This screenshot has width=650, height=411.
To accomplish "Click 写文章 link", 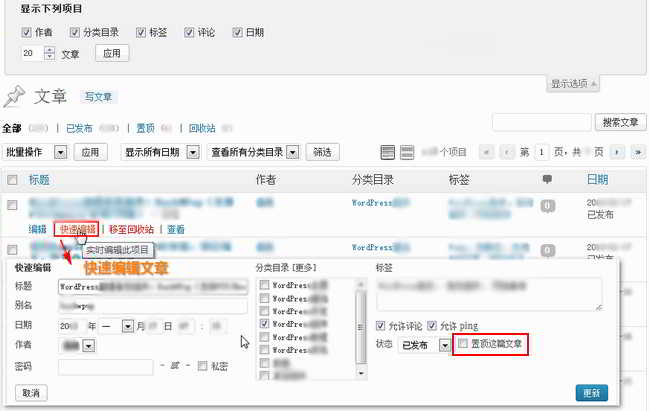I will coord(98,97).
